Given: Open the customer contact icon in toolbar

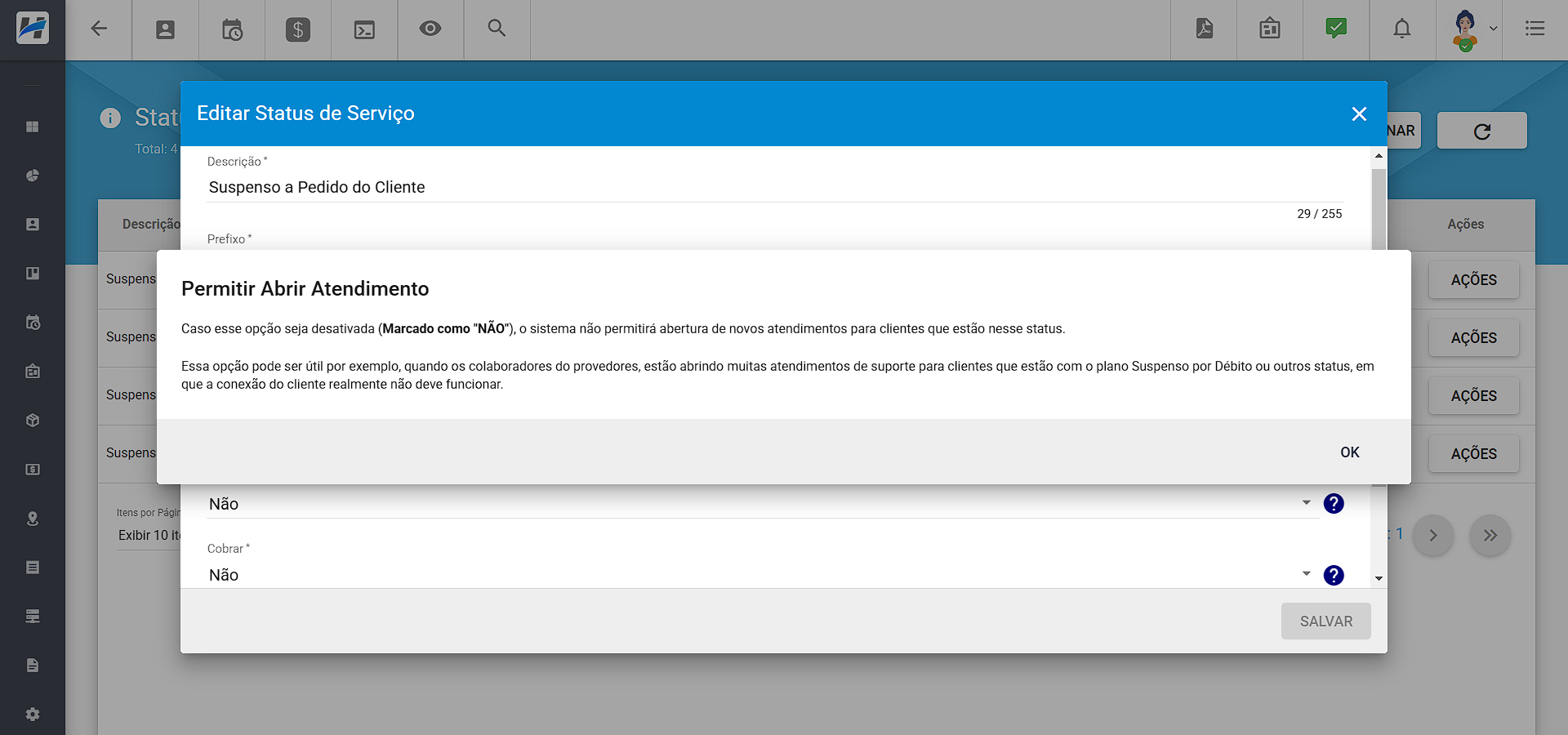Looking at the screenshot, I should tap(165, 29).
